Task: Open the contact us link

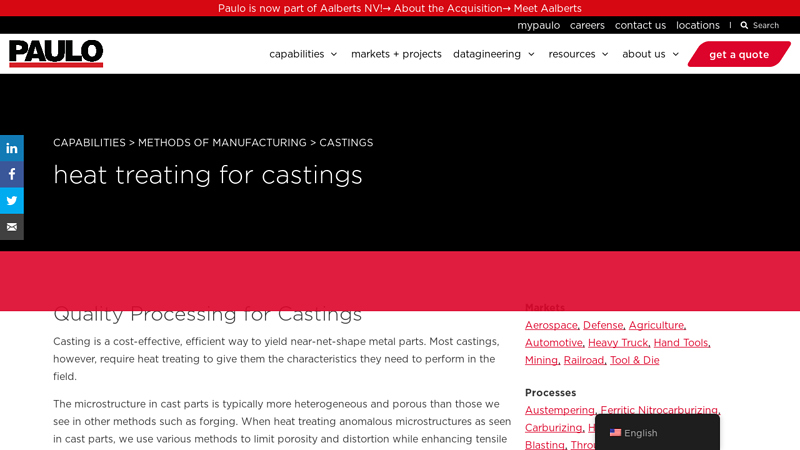Action: tap(640, 25)
